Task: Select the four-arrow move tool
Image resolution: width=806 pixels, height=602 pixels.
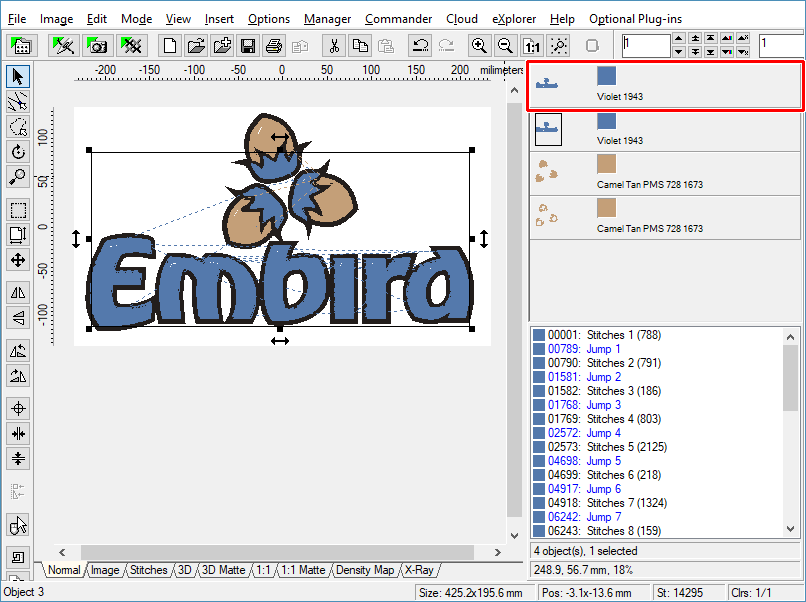Action: [18, 260]
